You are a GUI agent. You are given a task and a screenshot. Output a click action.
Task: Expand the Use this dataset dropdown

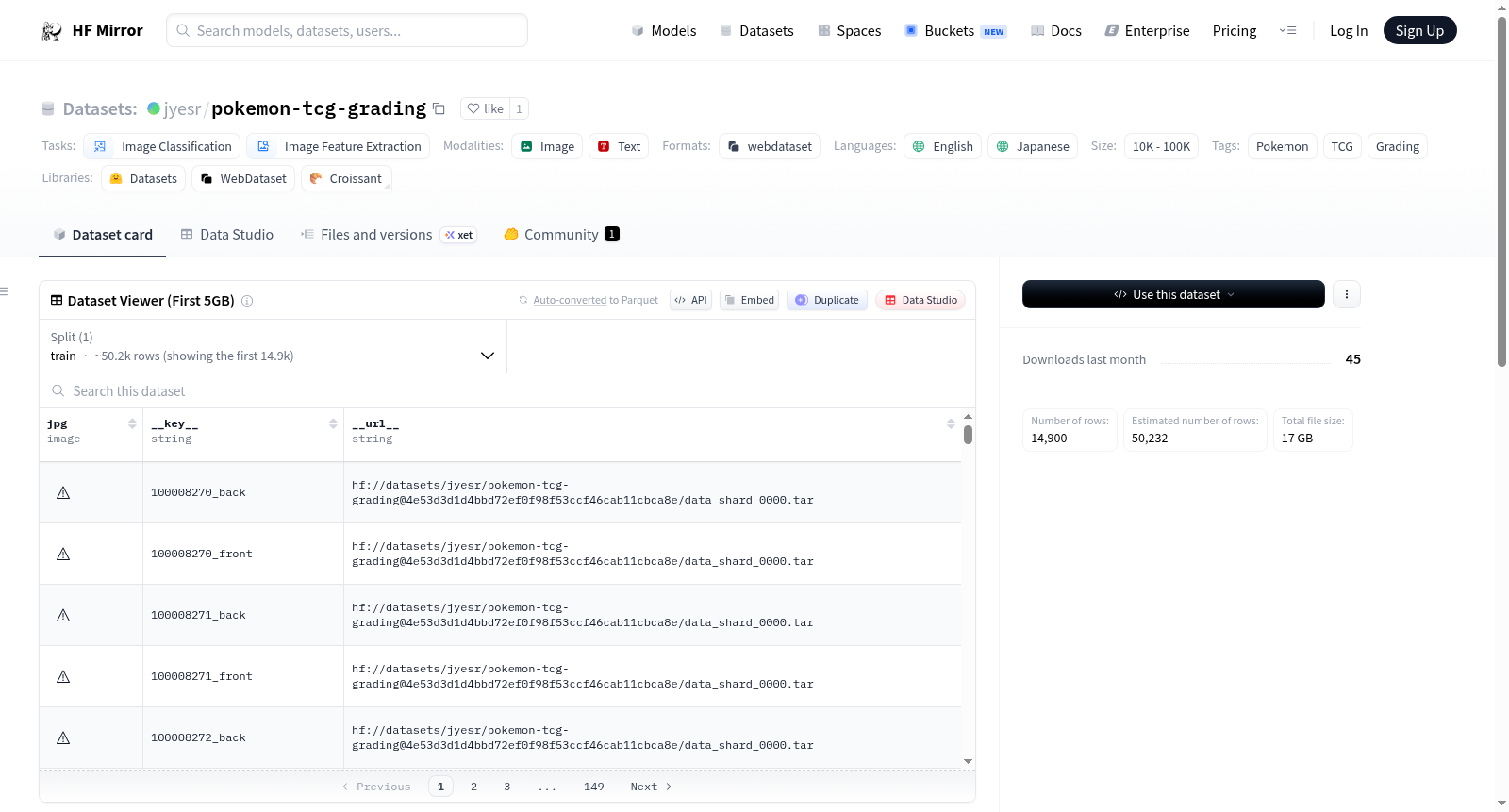pyautogui.click(x=1173, y=294)
